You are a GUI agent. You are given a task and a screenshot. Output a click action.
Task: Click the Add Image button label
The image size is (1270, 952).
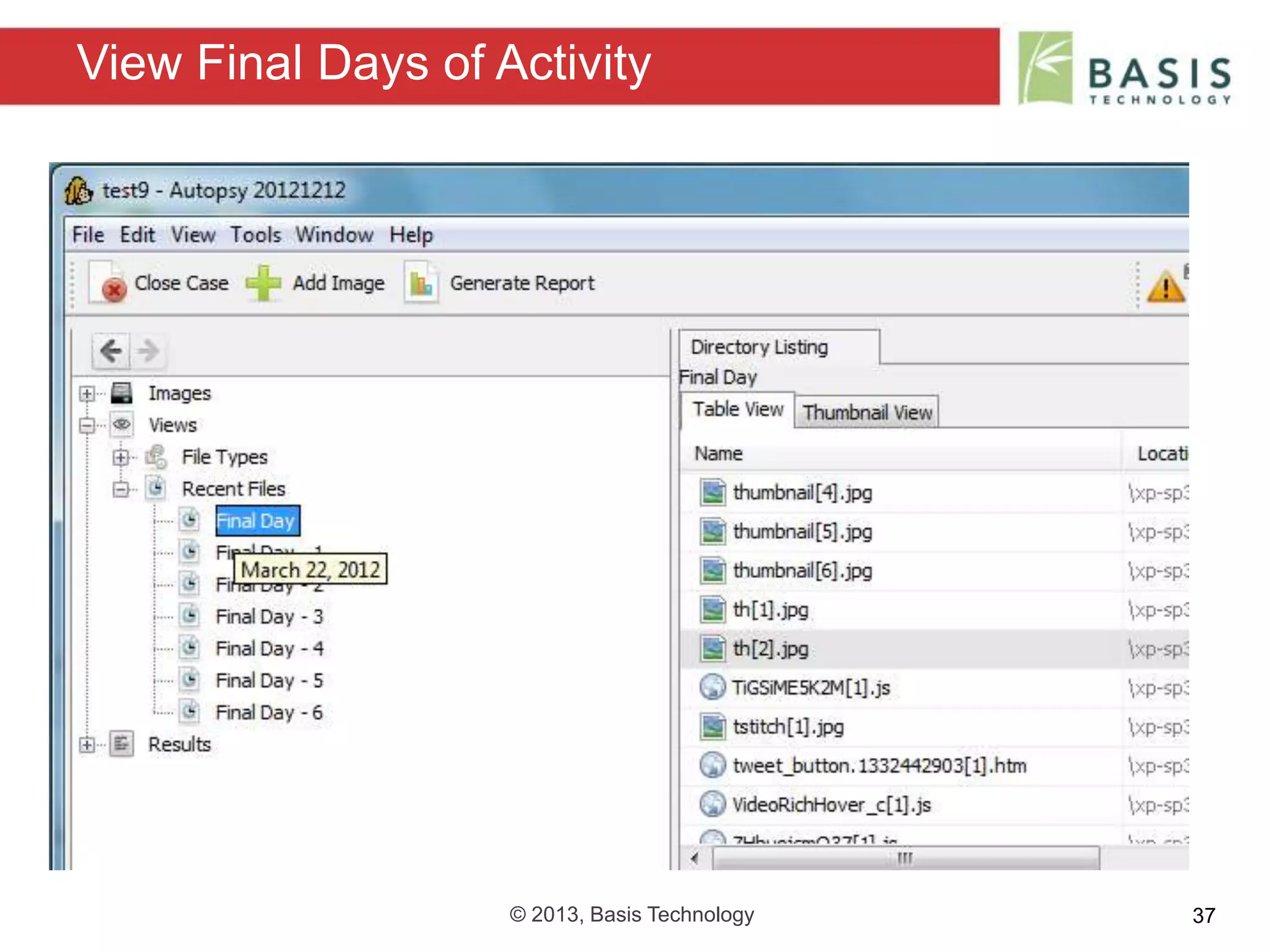tap(339, 283)
